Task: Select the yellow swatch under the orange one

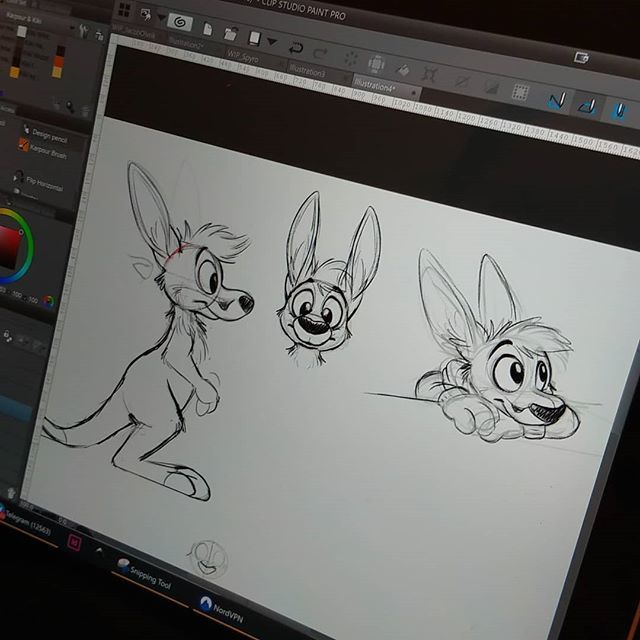Action: 58,72
